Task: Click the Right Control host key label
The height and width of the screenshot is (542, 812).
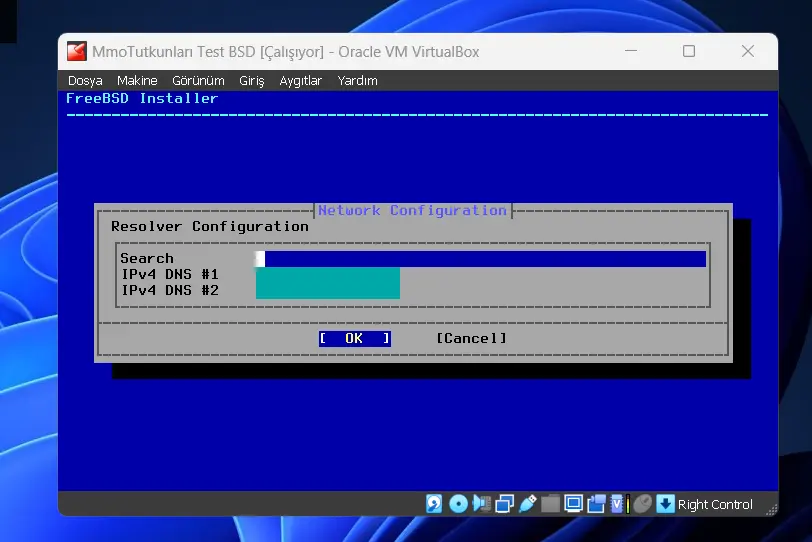Action: point(715,504)
